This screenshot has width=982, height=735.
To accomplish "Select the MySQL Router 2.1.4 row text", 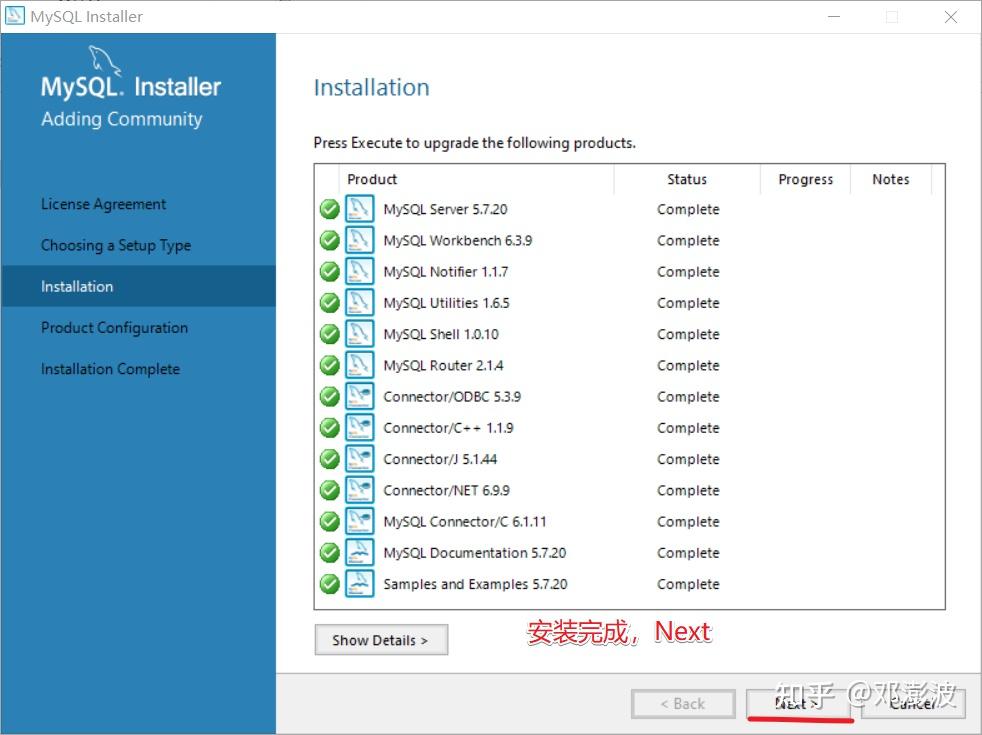I will coord(443,366).
